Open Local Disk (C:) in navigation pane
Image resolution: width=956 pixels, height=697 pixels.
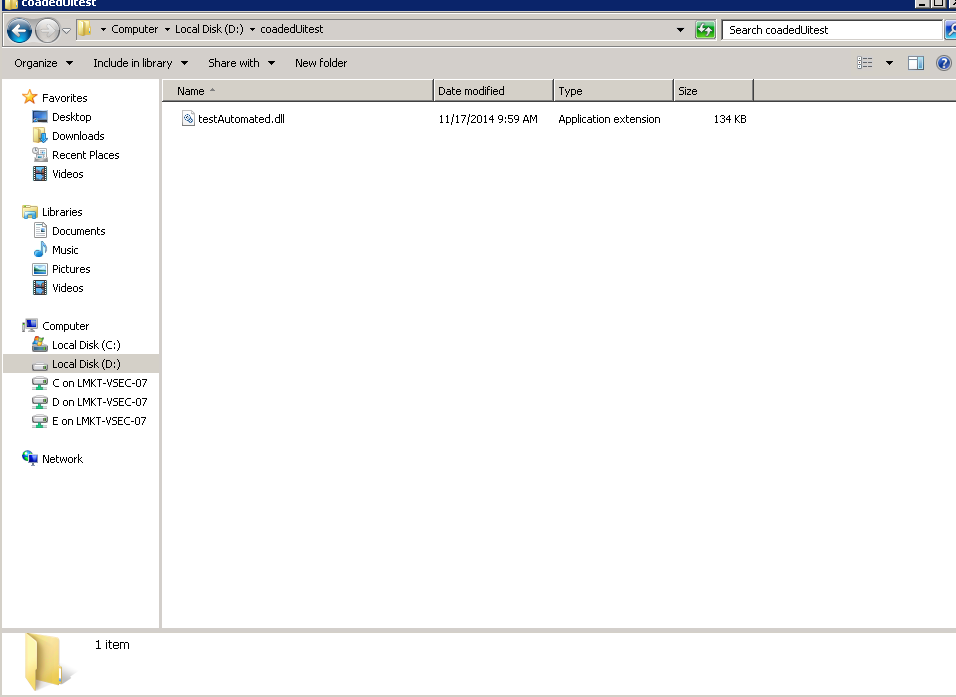pyautogui.click(x=86, y=345)
